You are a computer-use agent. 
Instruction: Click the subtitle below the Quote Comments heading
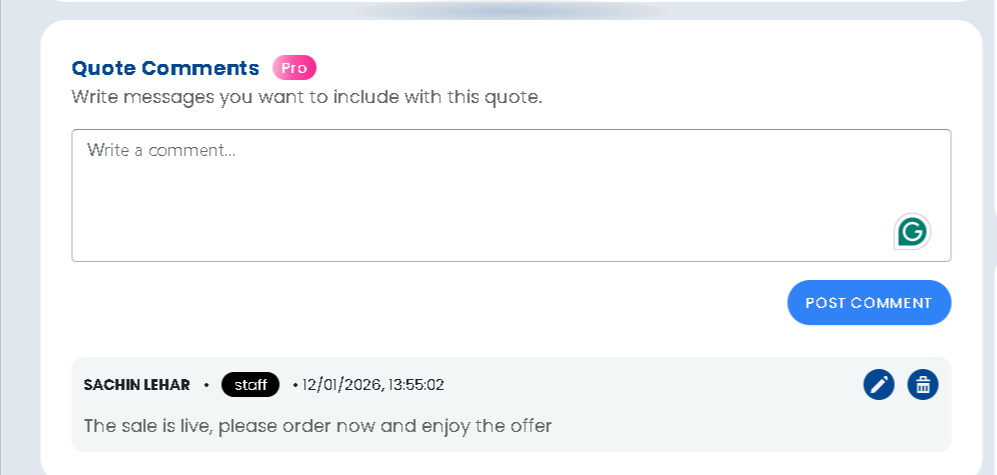click(x=306, y=98)
